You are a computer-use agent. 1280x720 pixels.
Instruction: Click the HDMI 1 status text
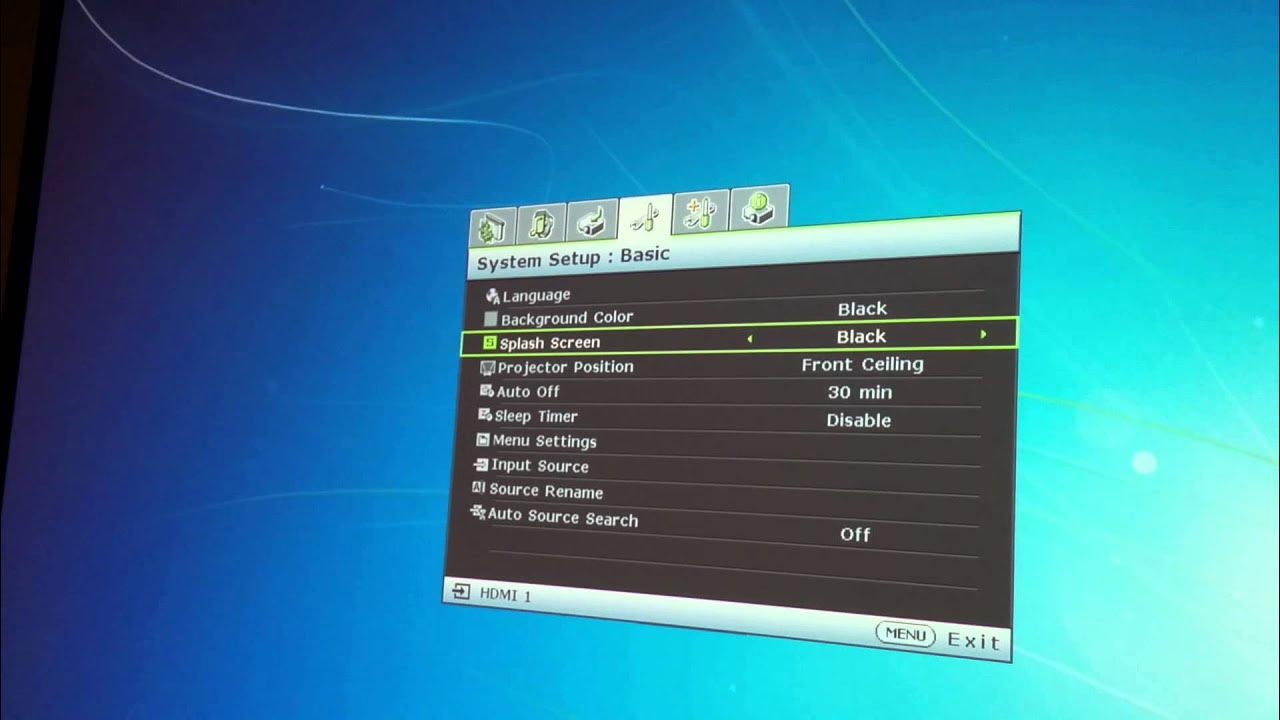(x=505, y=595)
